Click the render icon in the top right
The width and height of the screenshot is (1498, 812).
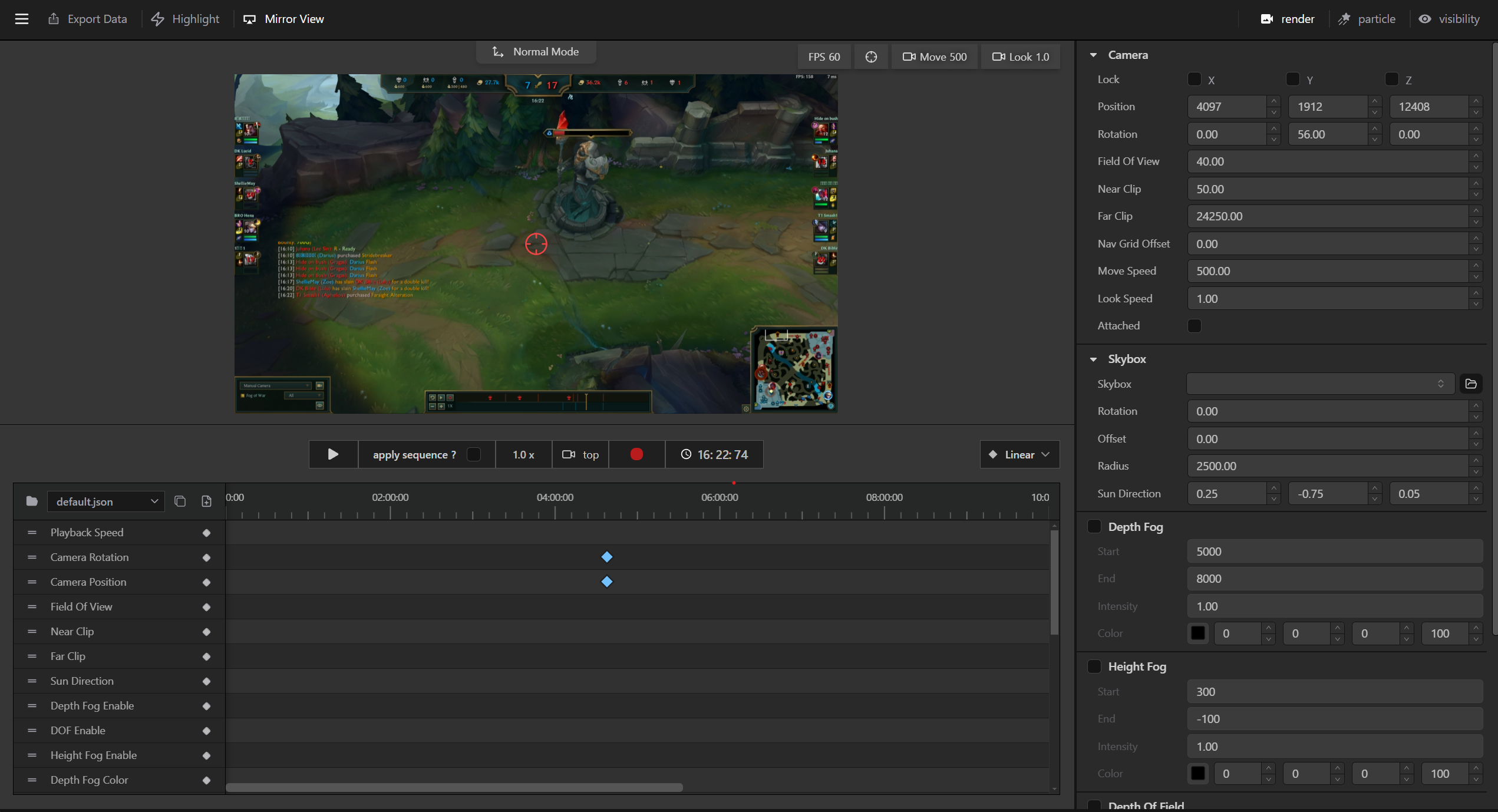tap(1267, 19)
